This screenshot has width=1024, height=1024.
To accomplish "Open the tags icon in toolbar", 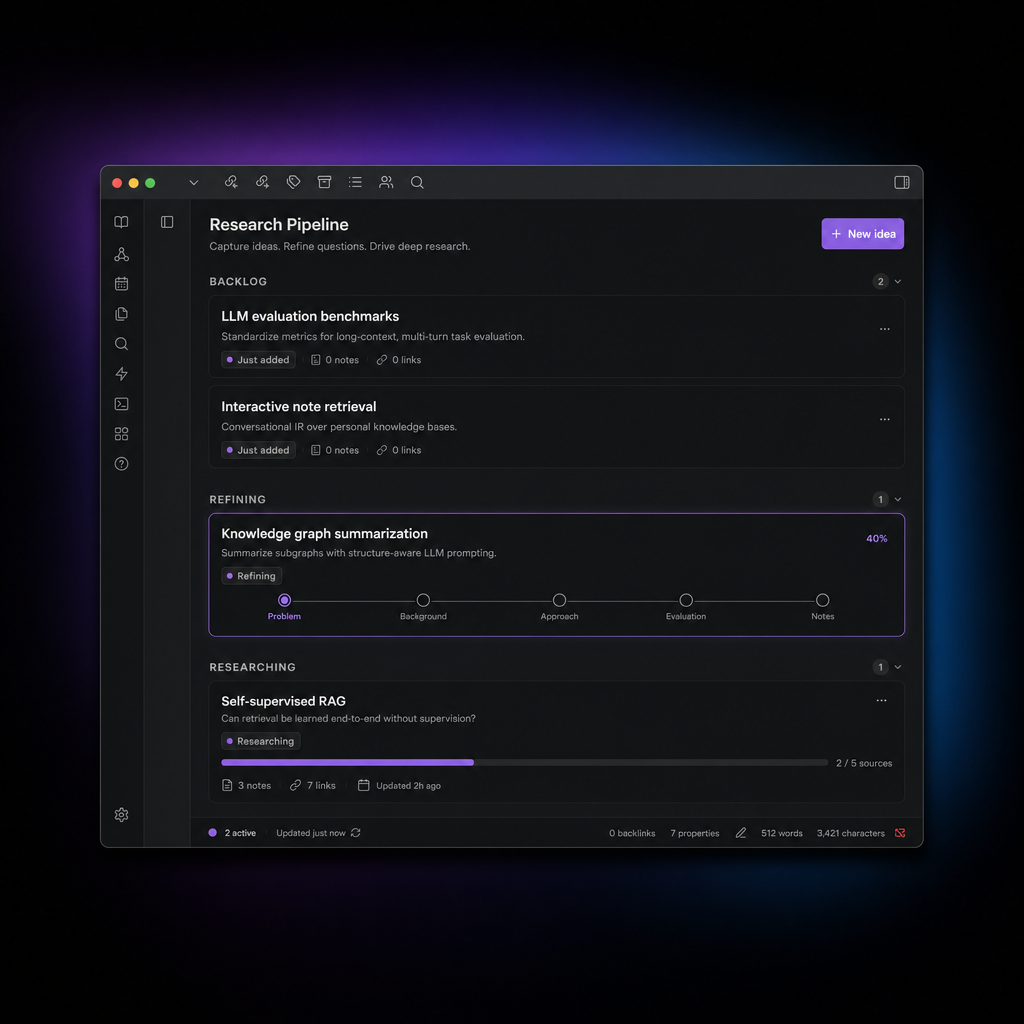I will 293,182.
